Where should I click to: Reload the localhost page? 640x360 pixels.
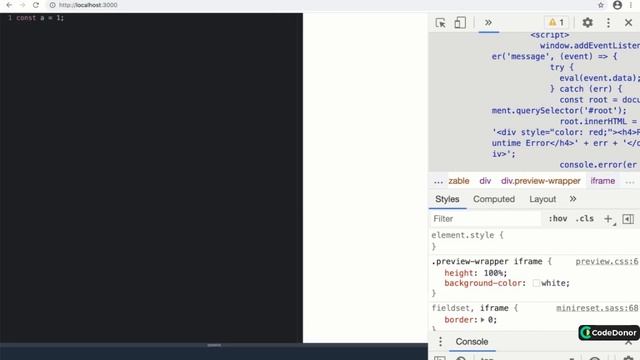point(36,5)
